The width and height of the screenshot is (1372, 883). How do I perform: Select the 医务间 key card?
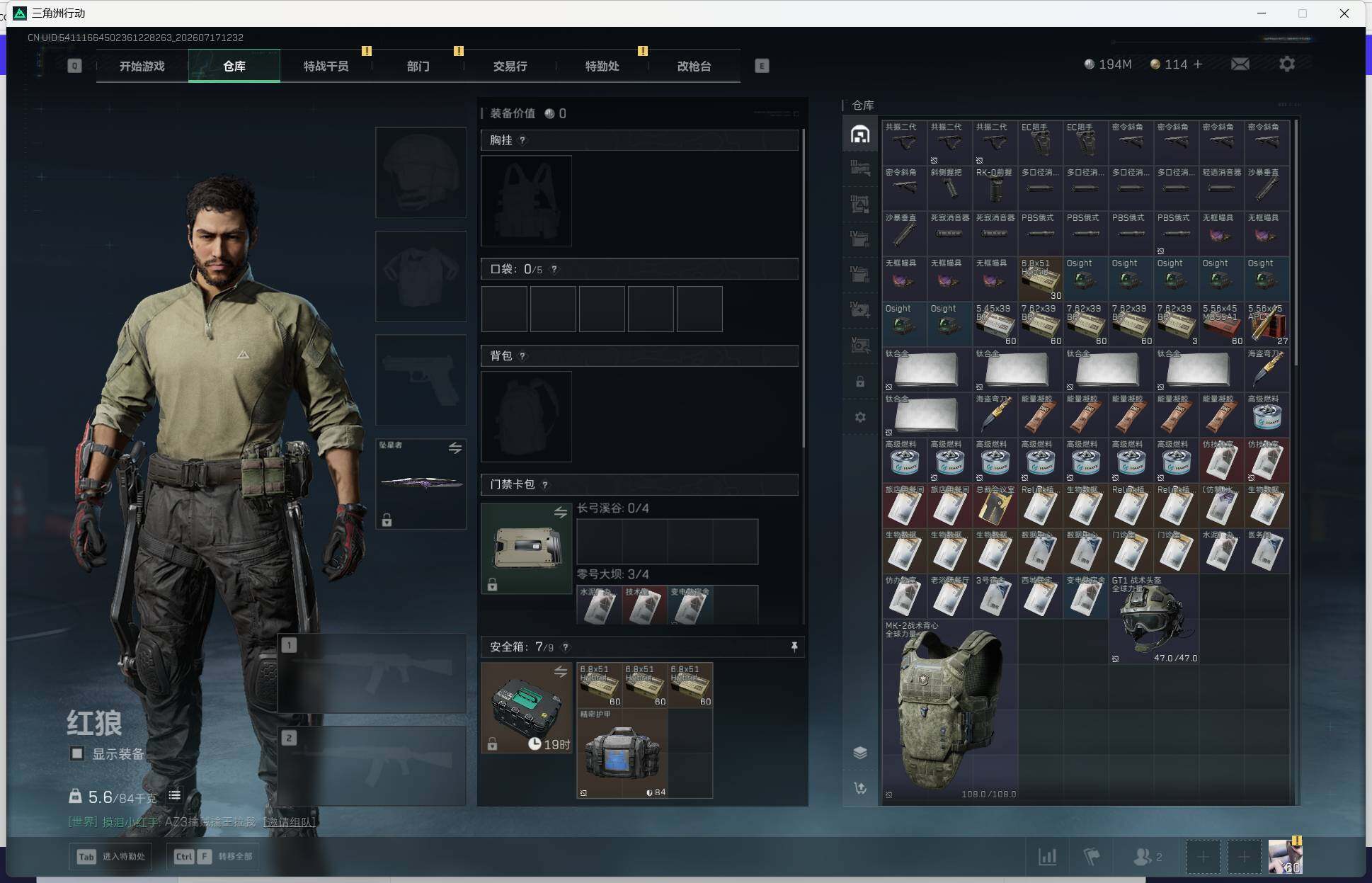coord(1267,552)
